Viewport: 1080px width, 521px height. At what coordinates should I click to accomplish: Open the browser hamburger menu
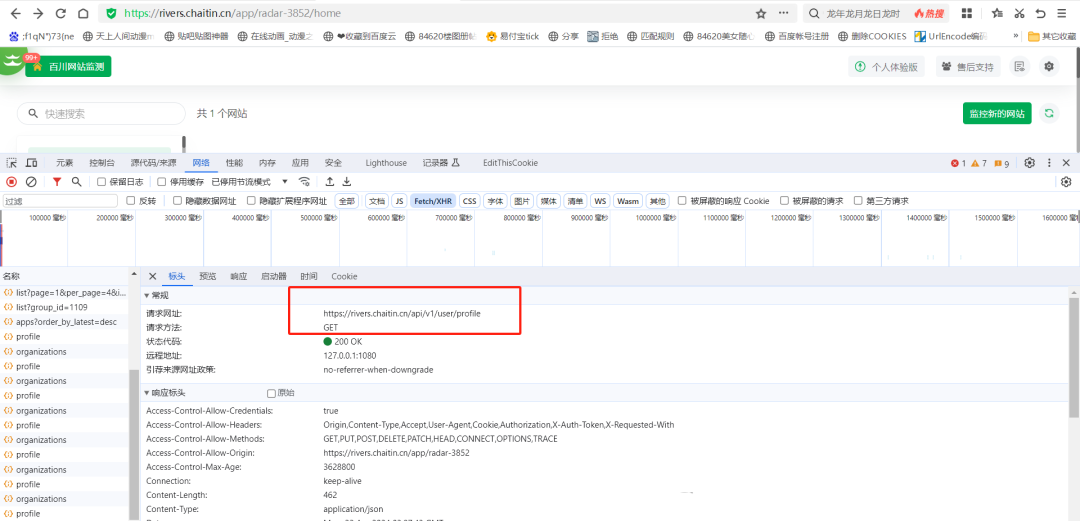[x=1063, y=13]
